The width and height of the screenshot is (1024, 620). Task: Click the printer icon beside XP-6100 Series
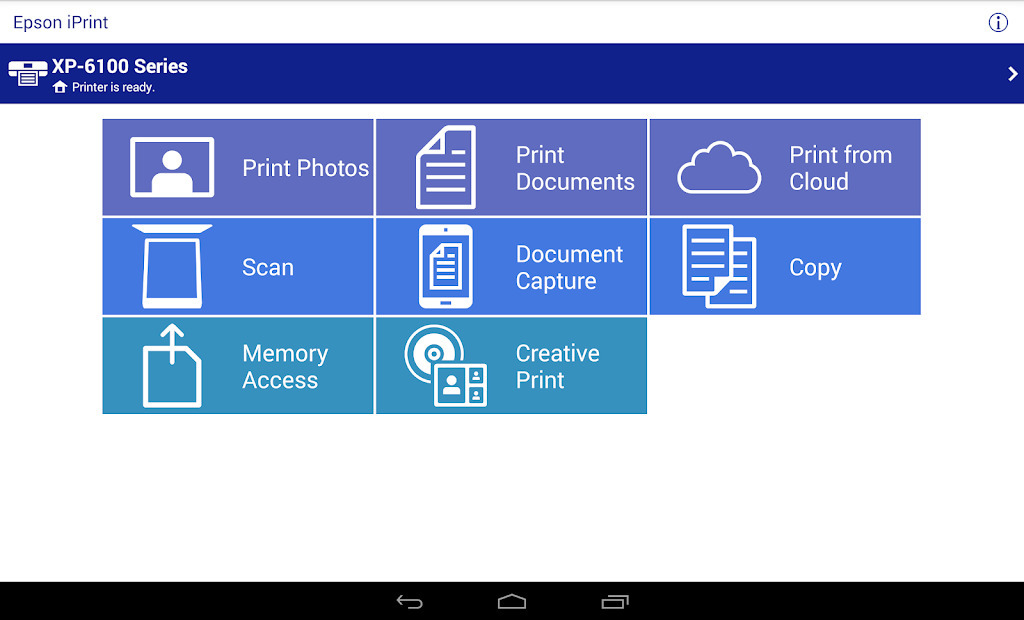27,73
